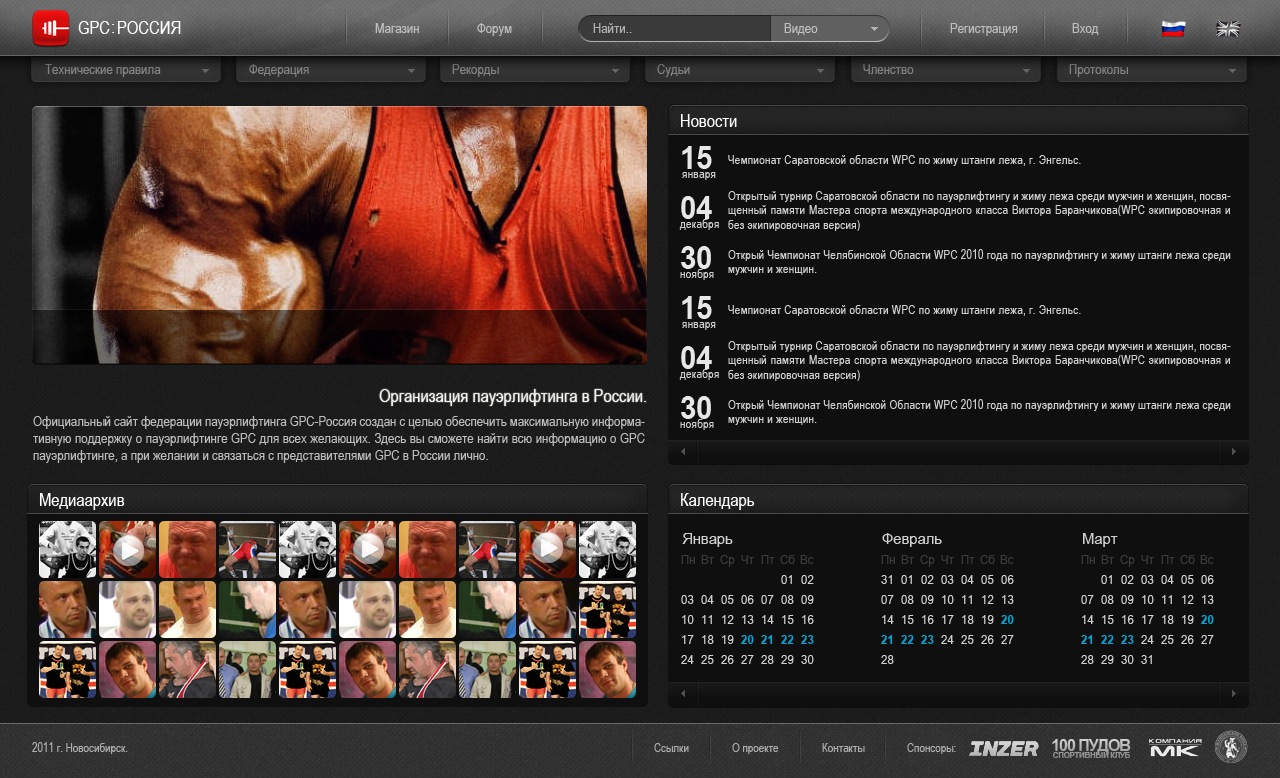Screen dimensions: 1280x778
Task: Select February 23 in the calendar
Action: pos(927,640)
